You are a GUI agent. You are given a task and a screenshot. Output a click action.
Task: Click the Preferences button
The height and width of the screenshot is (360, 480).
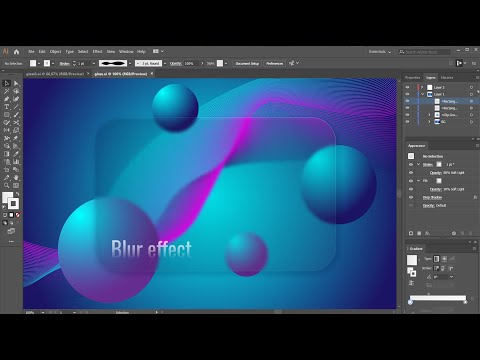point(275,63)
